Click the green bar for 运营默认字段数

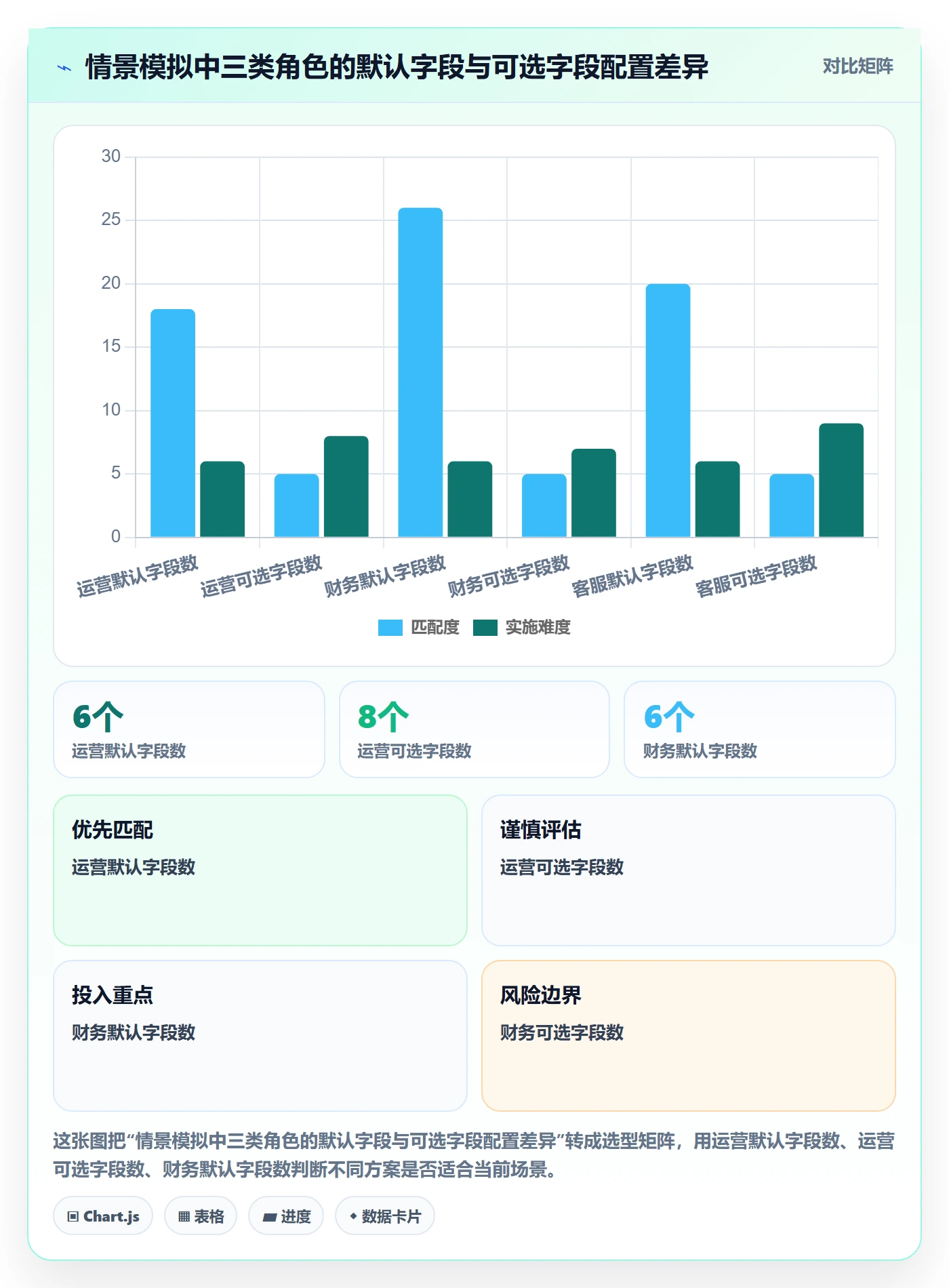click(222, 499)
